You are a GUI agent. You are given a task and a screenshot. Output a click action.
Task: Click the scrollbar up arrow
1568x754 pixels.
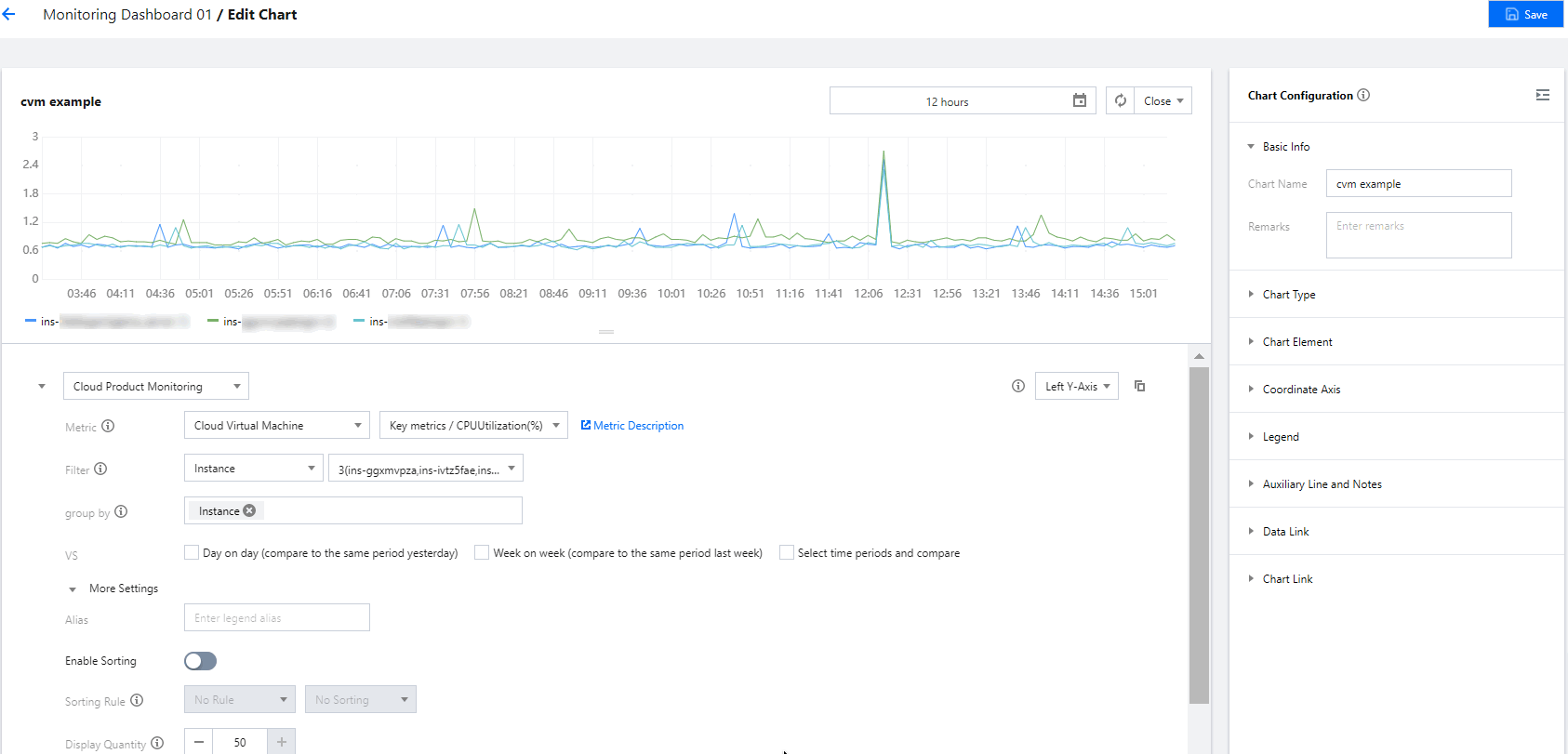1199,356
